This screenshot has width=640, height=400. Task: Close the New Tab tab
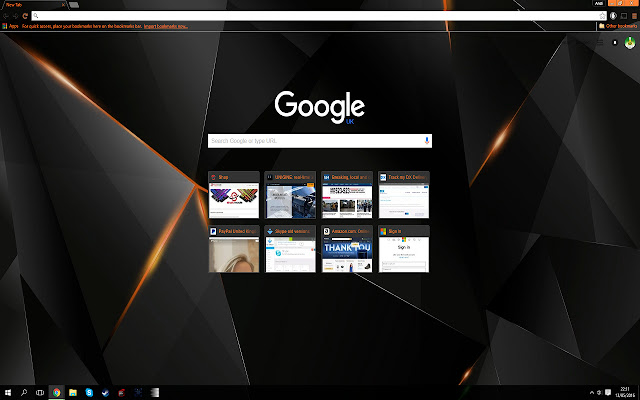pyautogui.click(x=63, y=5)
